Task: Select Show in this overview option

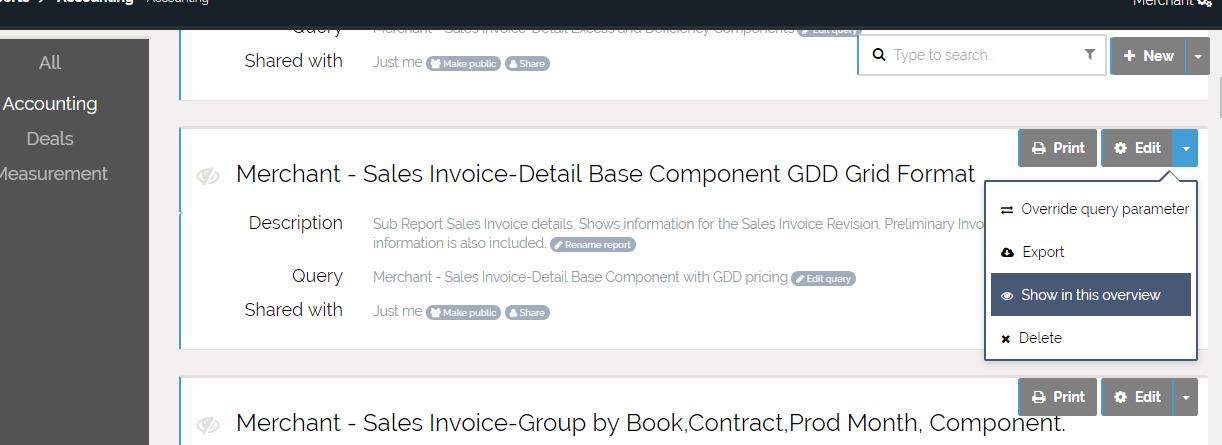Action: pyautogui.click(x=1090, y=295)
